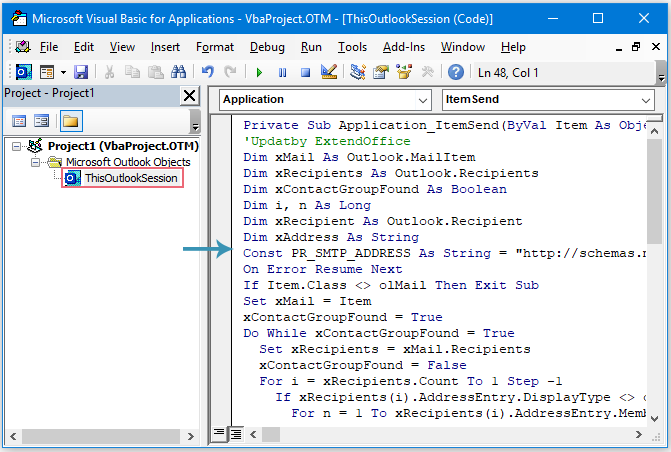This screenshot has width=671, height=452.
Task: Toggle Design Mode icon
Action: click(329, 72)
